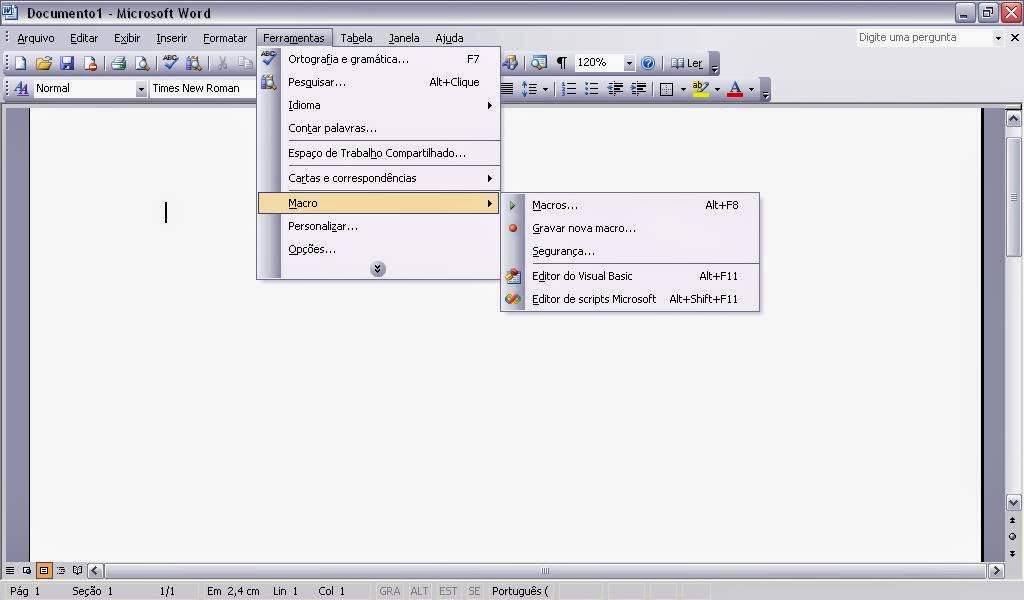Expand the Idioma submenu
The height and width of the screenshot is (600, 1024).
[379, 105]
